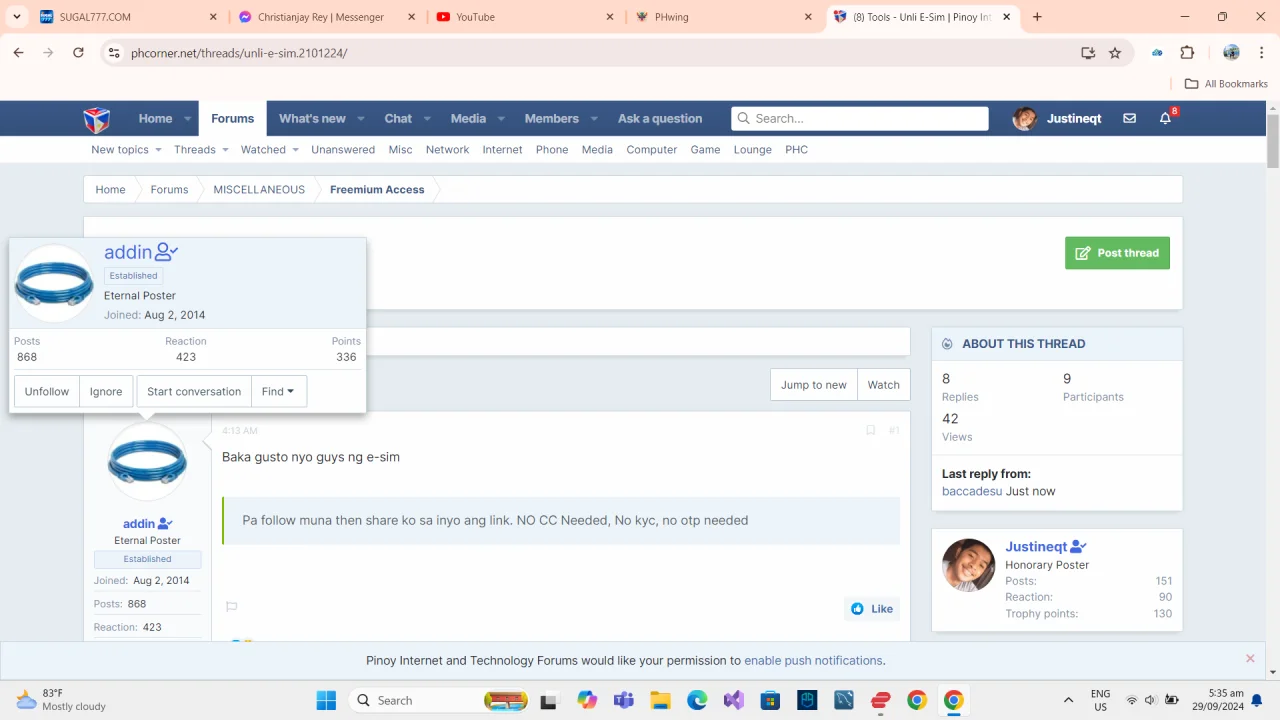Open Microsoft Edge from the taskbar
The image size is (1280, 720).
[x=697, y=700]
